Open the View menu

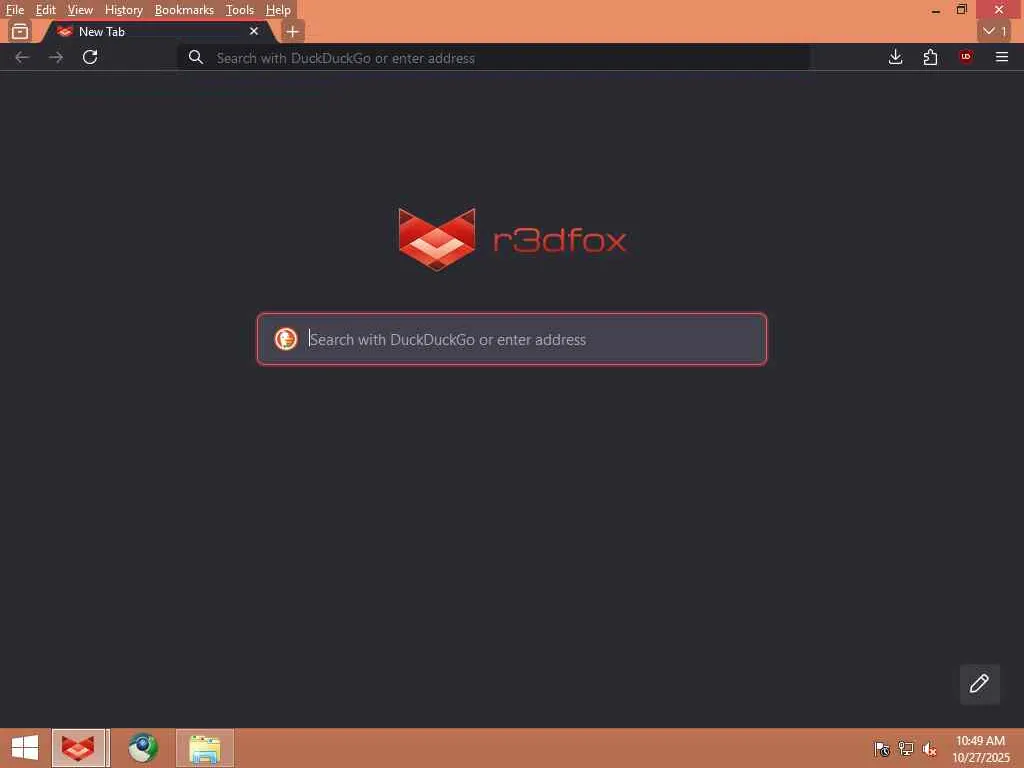point(80,10)
